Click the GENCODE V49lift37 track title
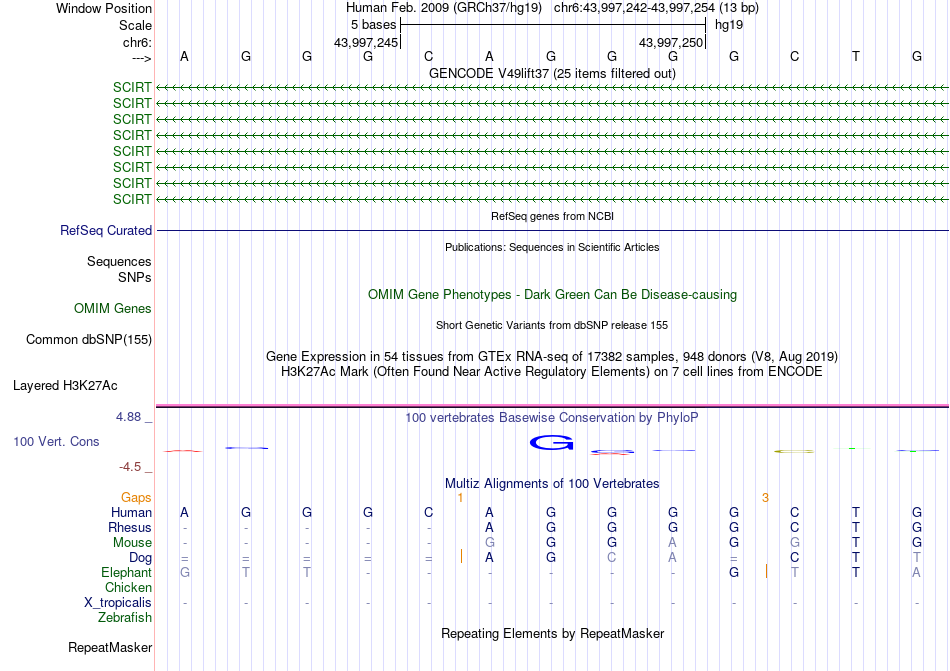950x671 pixels. coord(553,74)
